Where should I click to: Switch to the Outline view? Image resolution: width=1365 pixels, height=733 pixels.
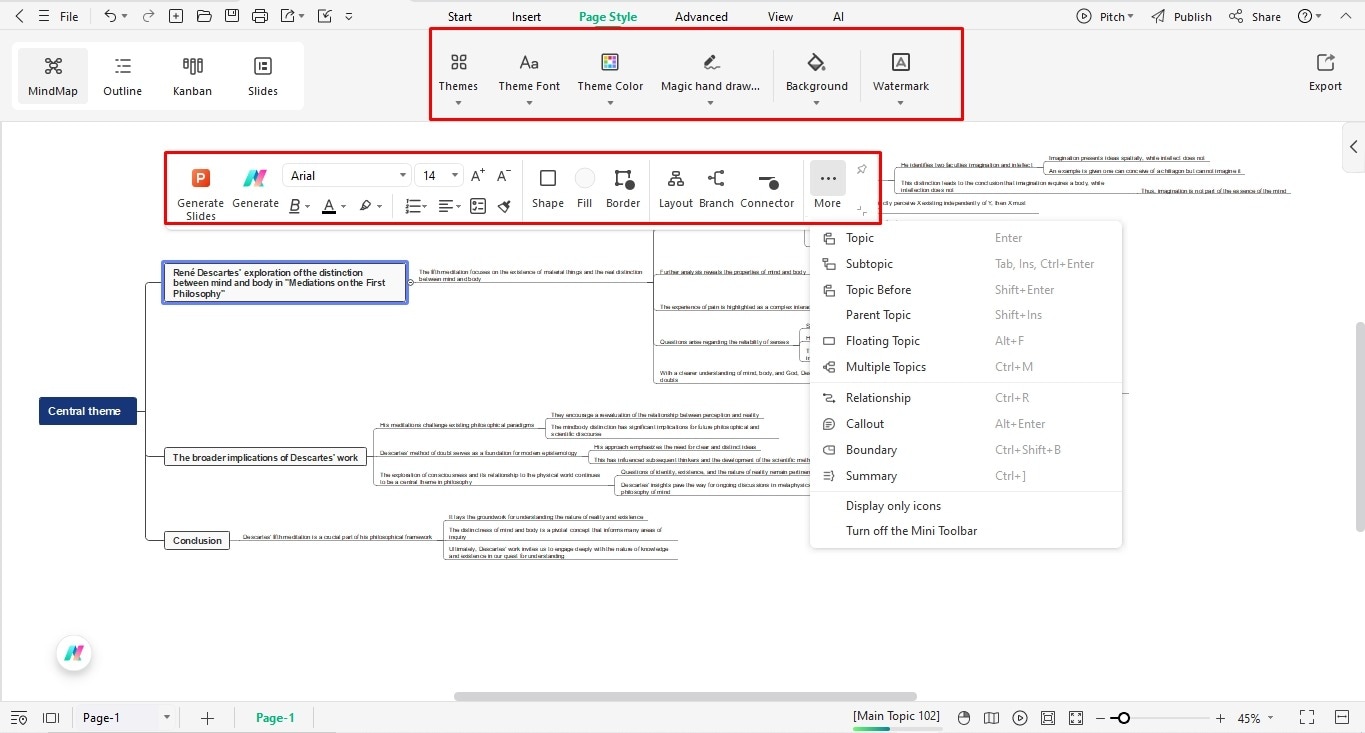pos(122,76)
